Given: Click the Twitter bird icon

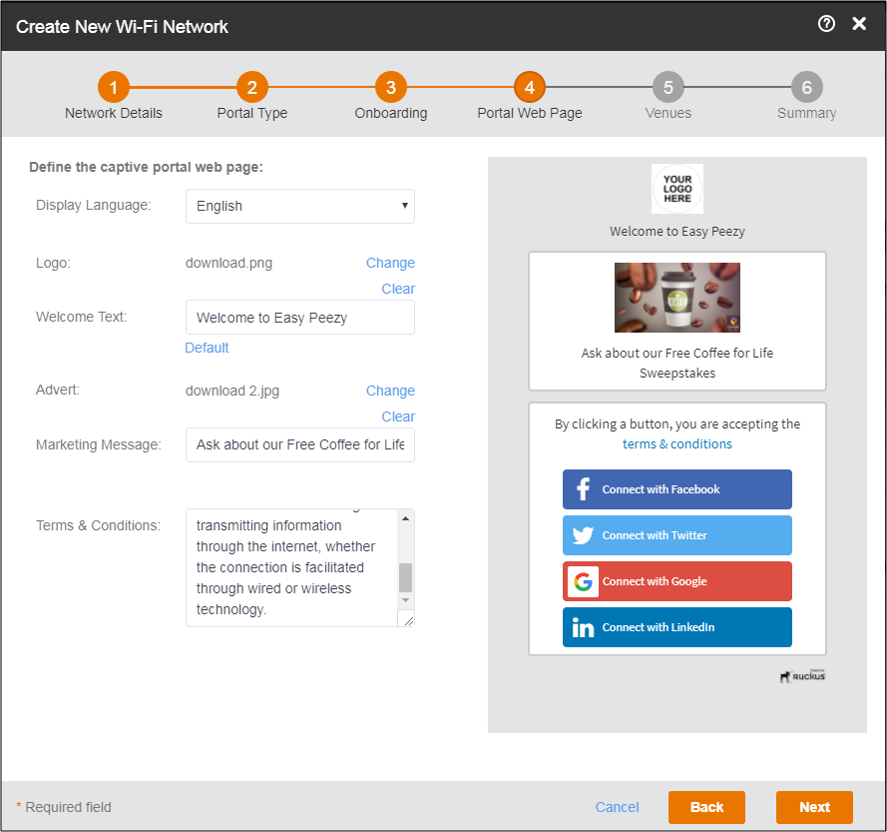Looking at the screenshot, I should [x=583, y=536].
